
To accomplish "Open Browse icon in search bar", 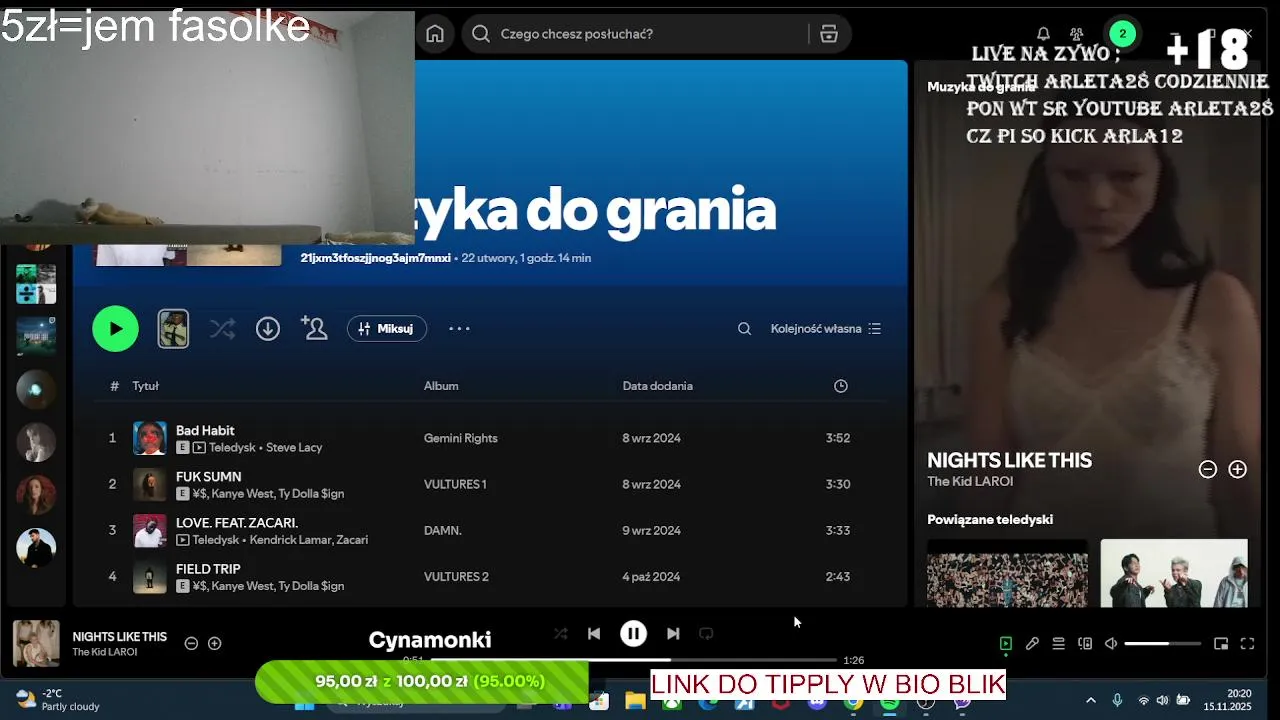I will coord(829,34).
